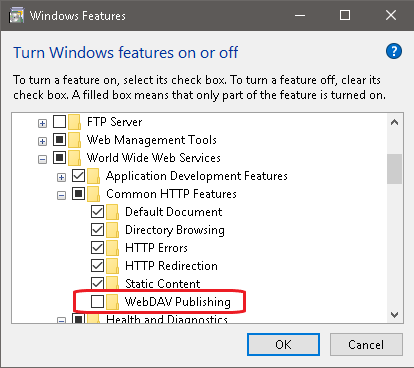This screenshot has height=368, width=414.
Task: Click the Directory Browsing folder icon
Action: 113,230
